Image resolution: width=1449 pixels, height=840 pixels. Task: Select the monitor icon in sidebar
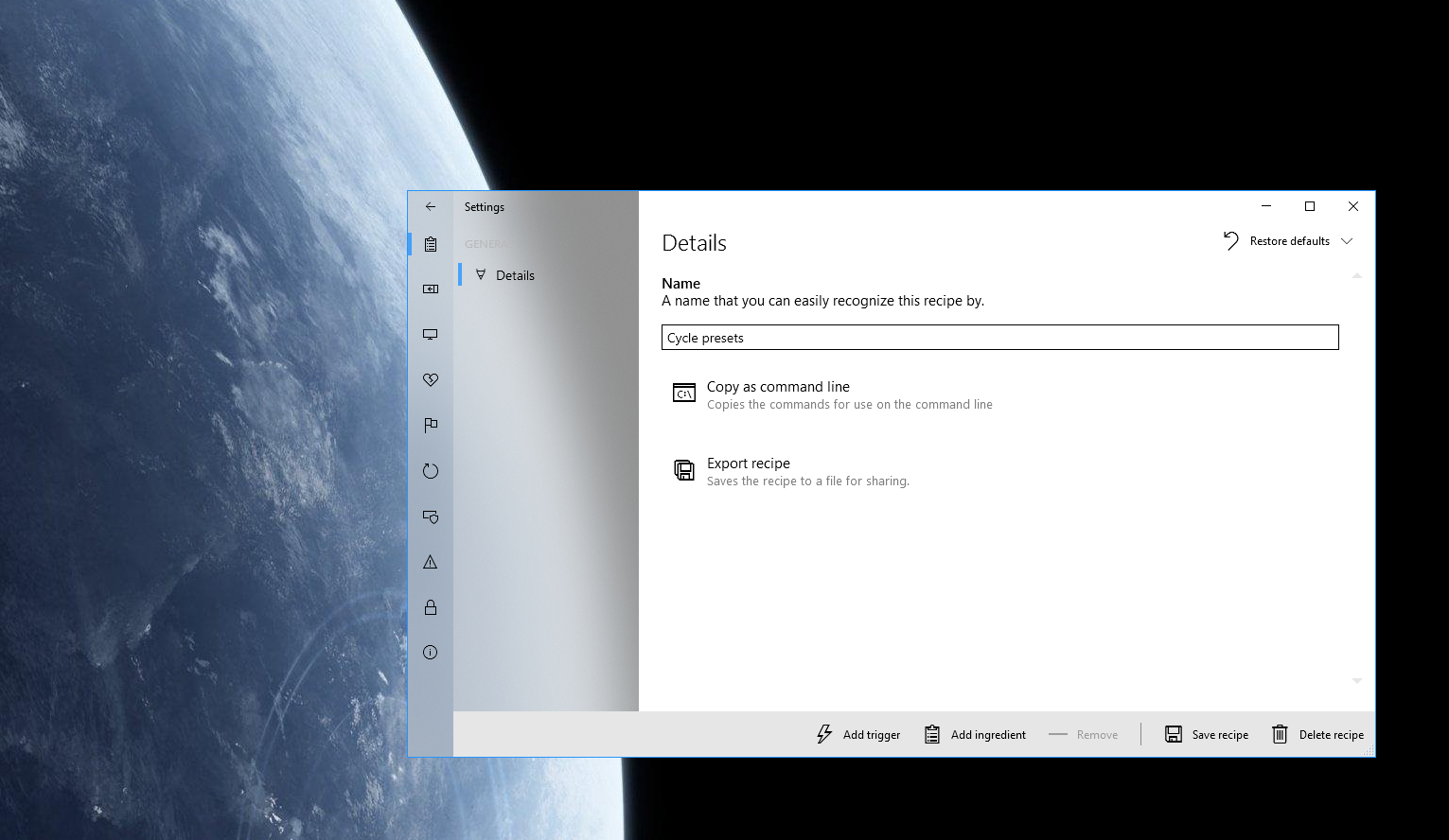pos(431,334)
